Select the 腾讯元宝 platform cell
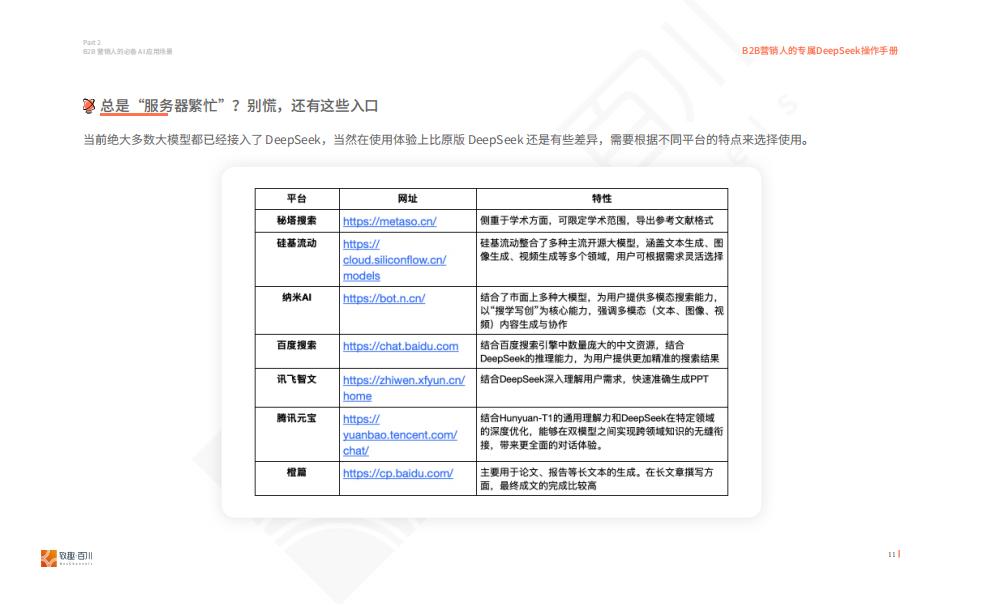This screenshot has width=983, height=605. click(297, 434)
